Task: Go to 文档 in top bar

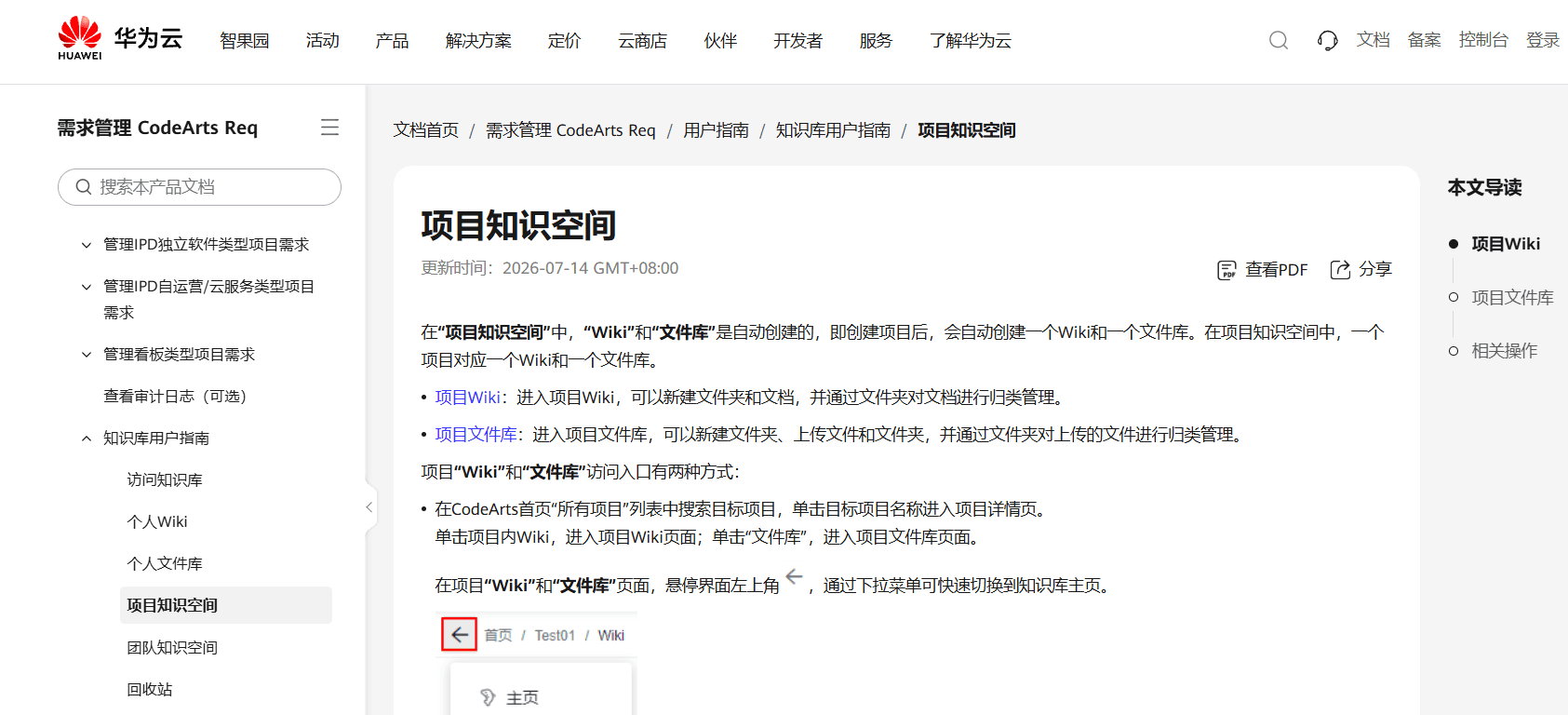Action: click(1374, 40)
